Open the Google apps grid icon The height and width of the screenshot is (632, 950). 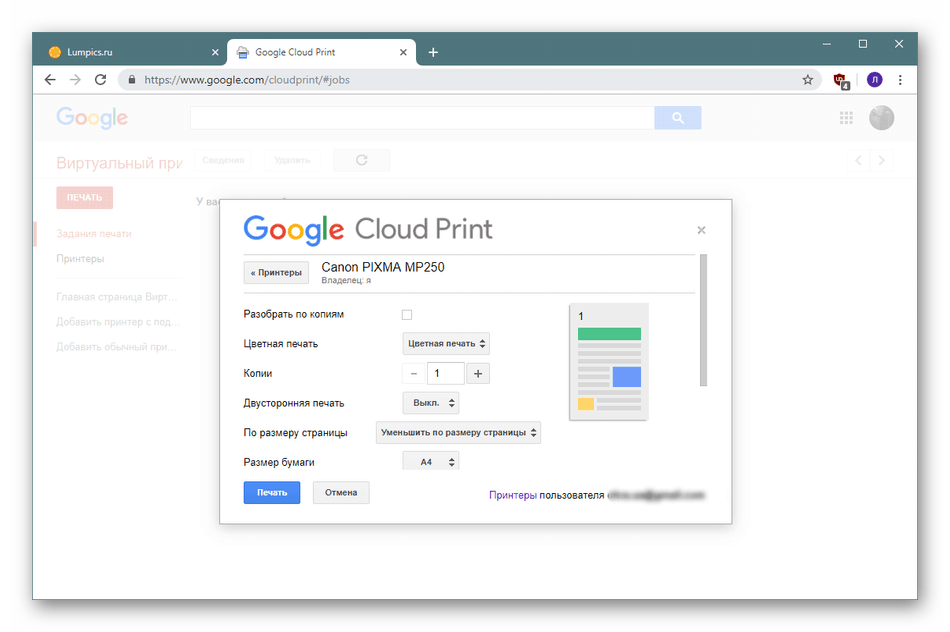846,118
